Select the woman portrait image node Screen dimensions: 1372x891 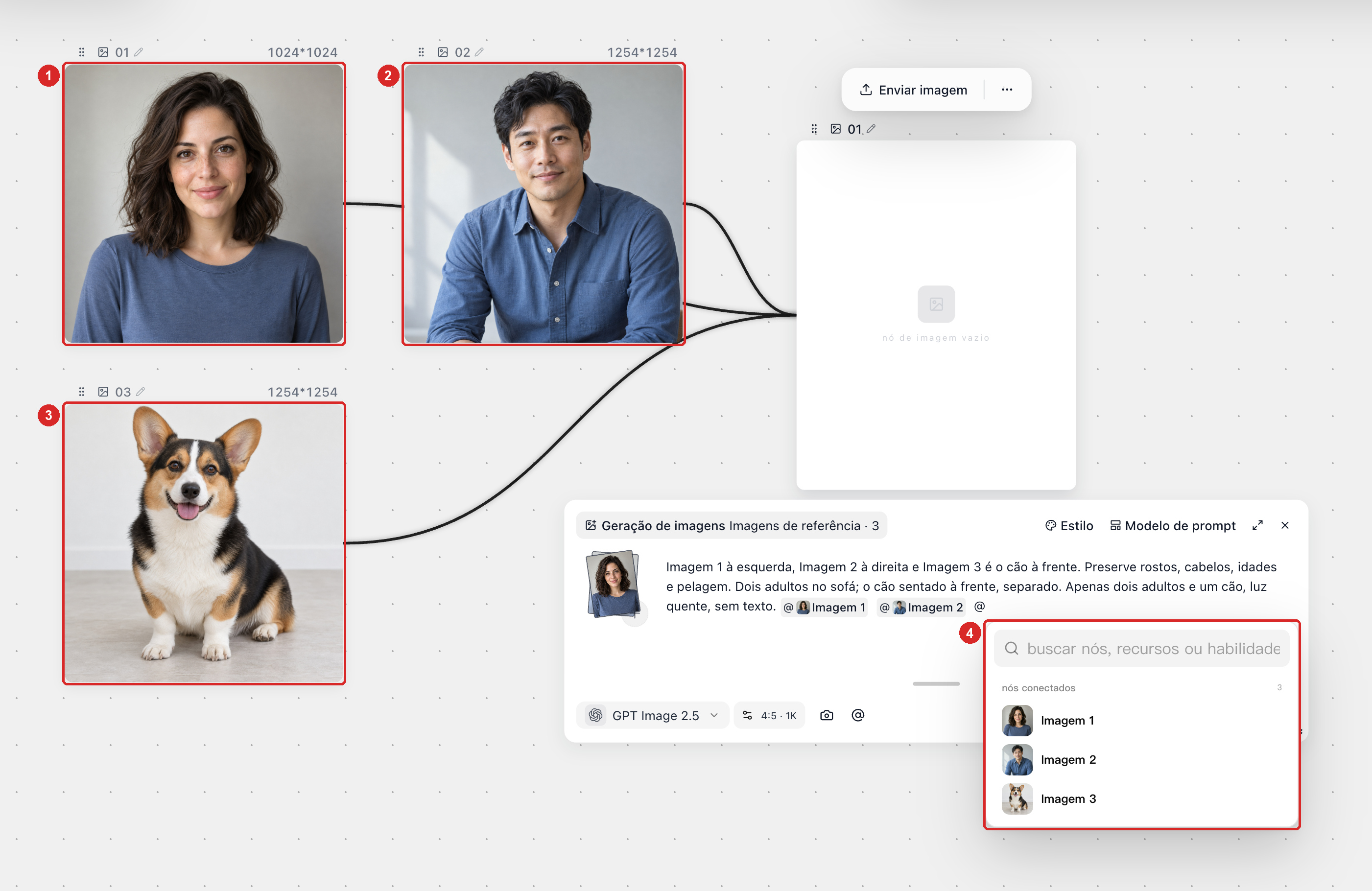204,204
